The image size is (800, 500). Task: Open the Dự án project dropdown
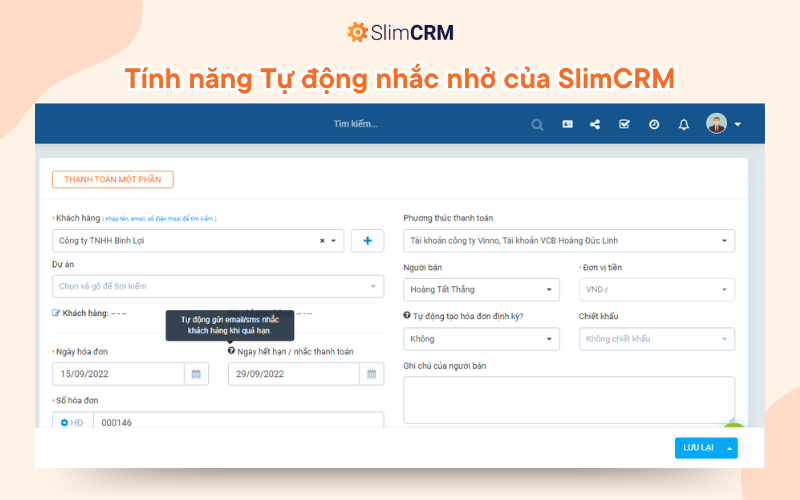(x=218, y=286)
